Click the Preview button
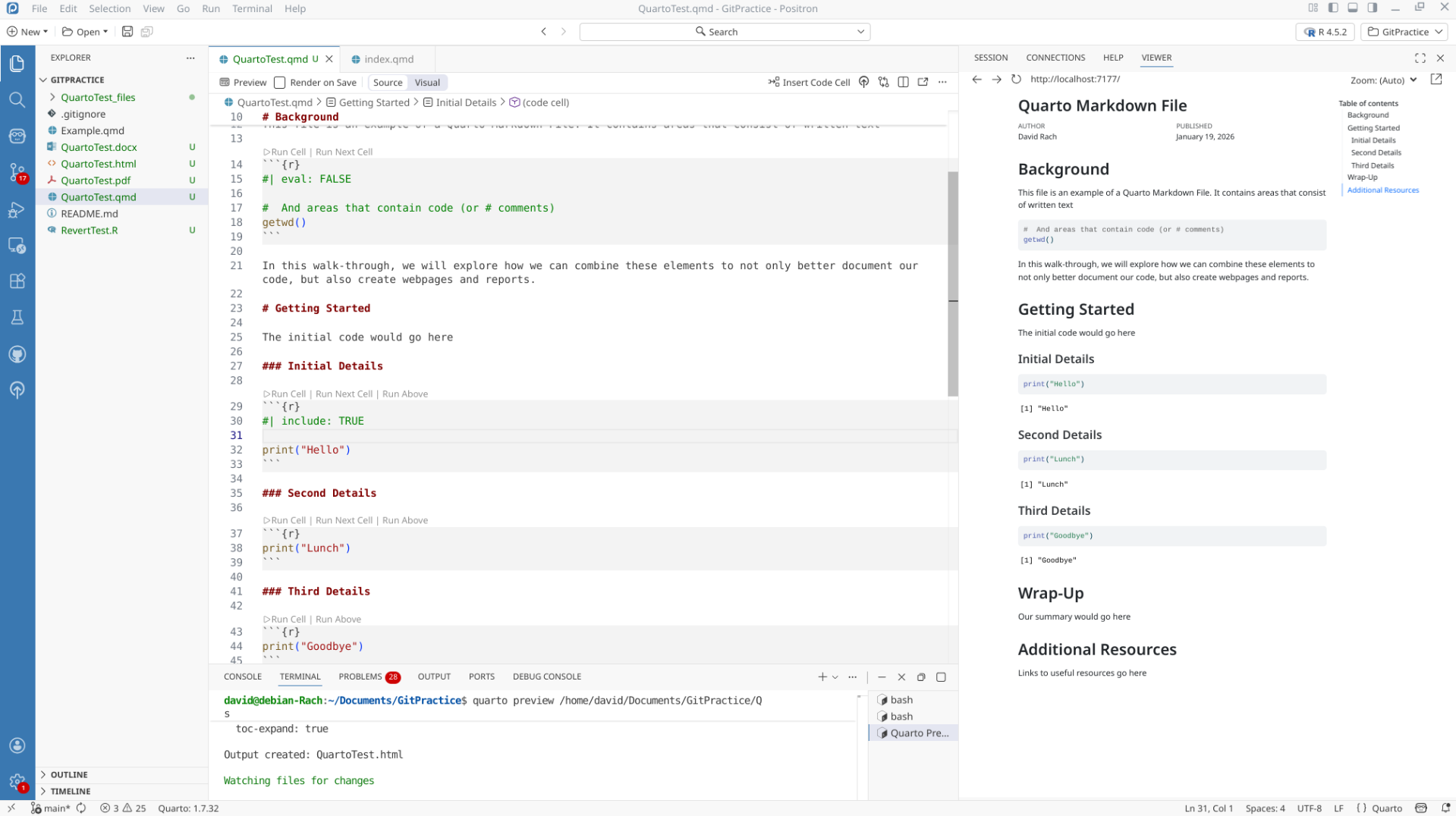This screenshot has height=816, width=1456. click(244, 83)
